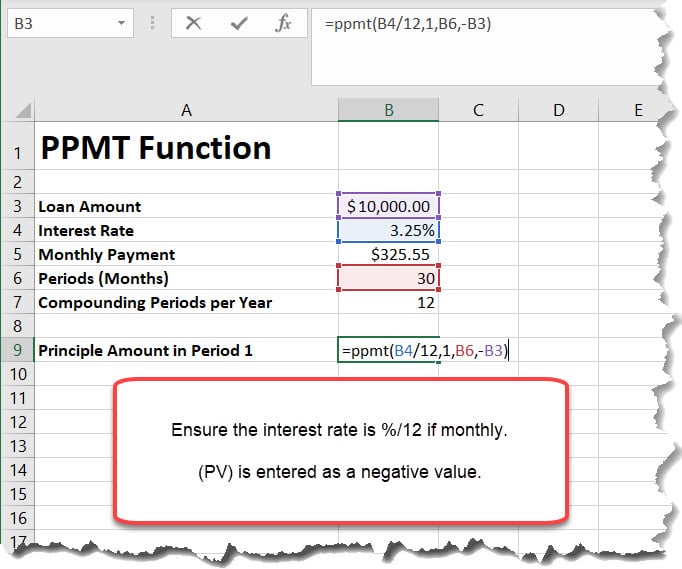Select row 15 header

tap(18, 494)
